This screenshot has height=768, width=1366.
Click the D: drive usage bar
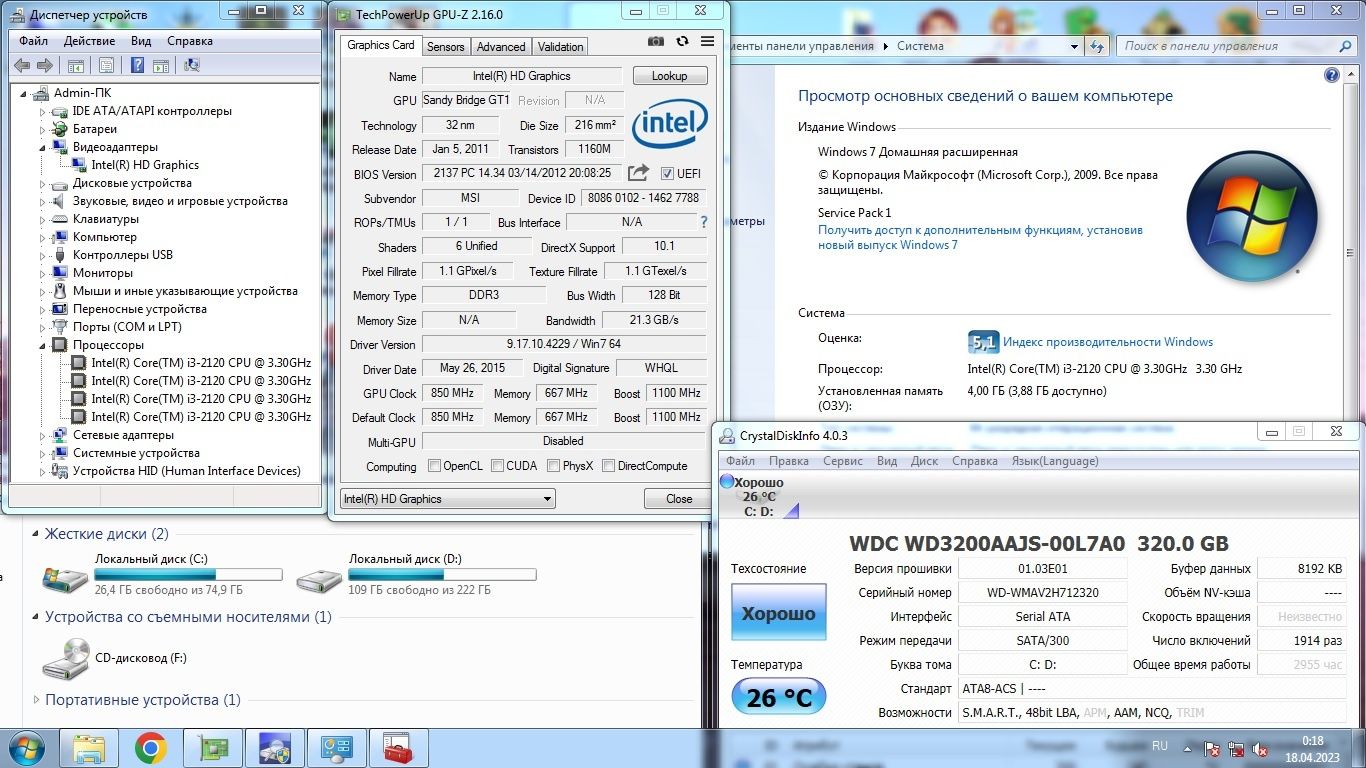tap(442, 575)
